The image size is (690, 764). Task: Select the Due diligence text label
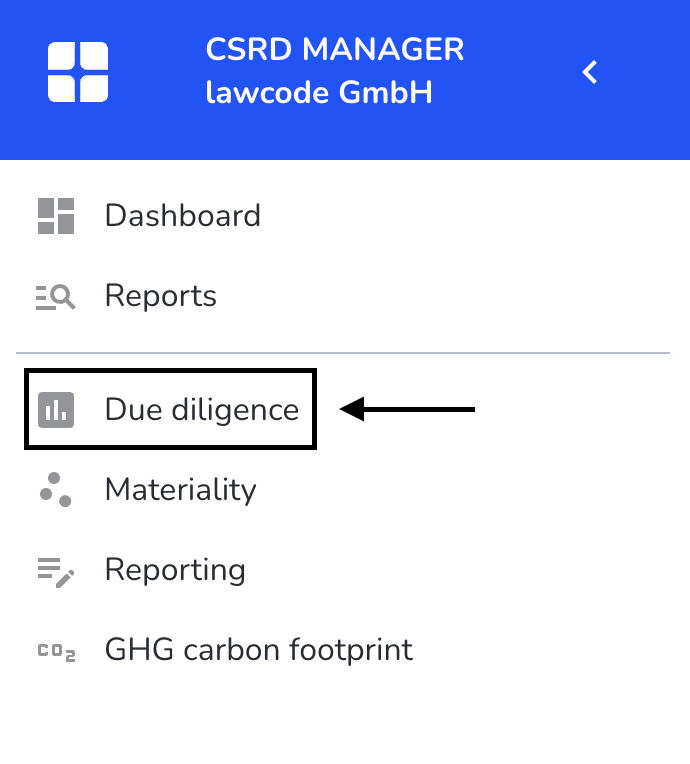[202, 409]
